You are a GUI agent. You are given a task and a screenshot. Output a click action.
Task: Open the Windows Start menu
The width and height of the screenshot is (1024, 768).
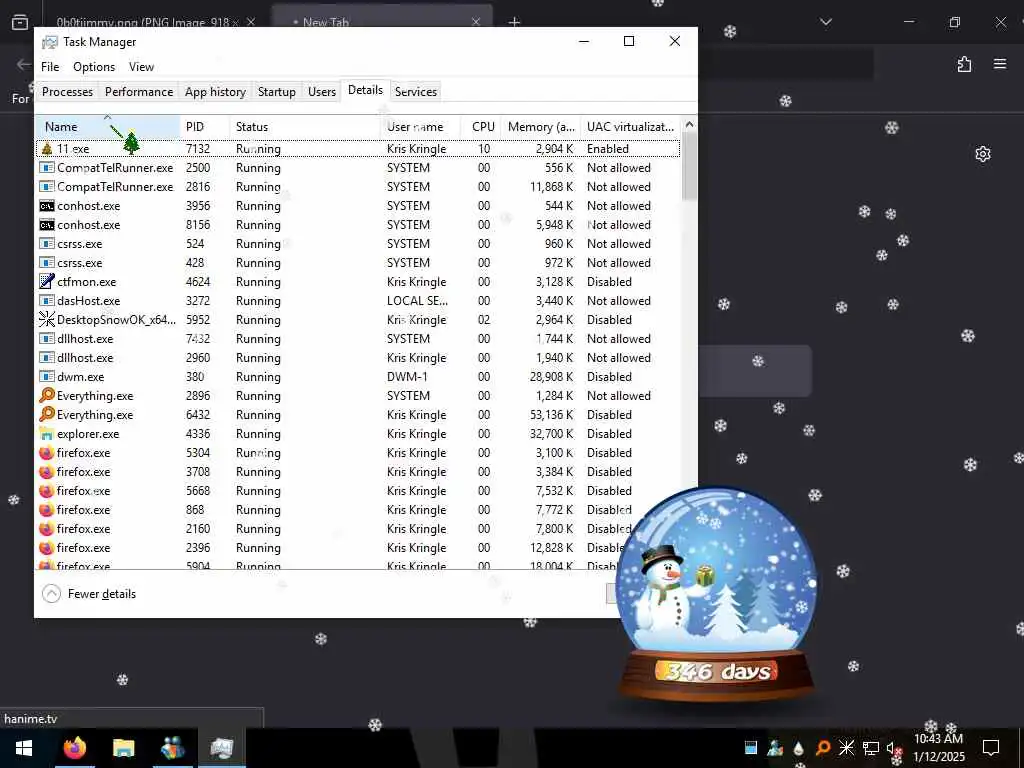pos(24,748)
